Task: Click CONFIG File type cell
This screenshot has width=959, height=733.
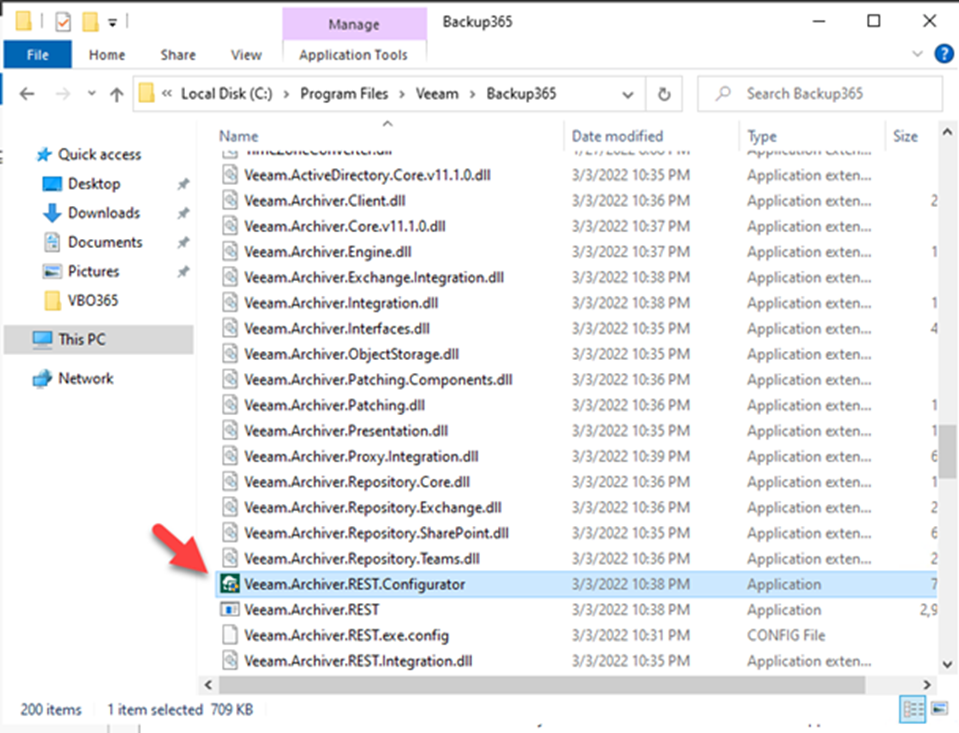Action: pyautogui.click(x=786, y=635)
